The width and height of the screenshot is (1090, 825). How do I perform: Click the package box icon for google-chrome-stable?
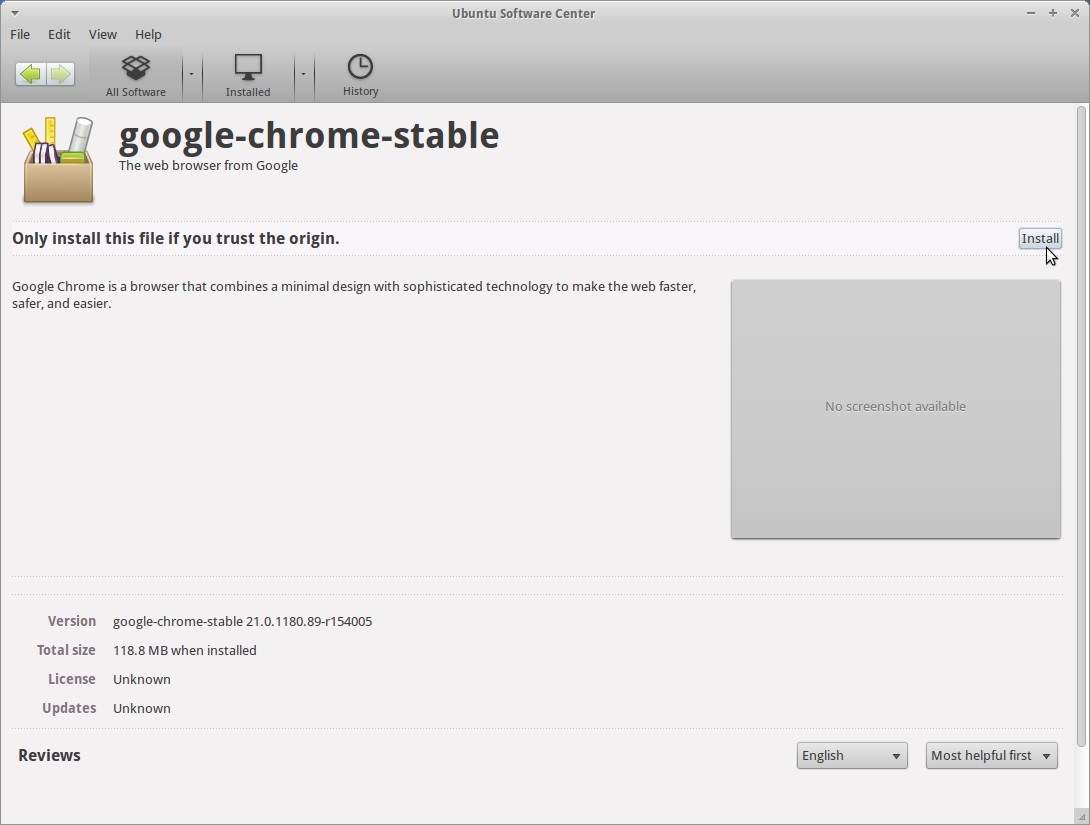pyautogui.click(x=58, y=161)
